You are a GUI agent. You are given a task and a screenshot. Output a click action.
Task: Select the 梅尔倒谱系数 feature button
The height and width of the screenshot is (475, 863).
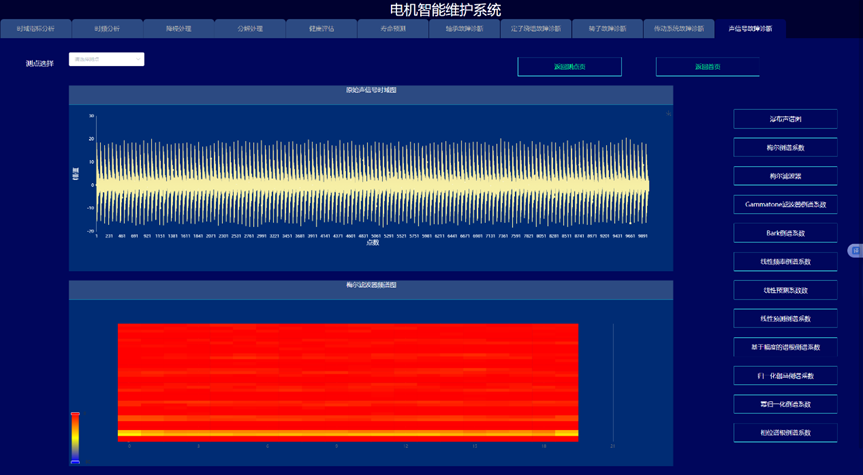[785, 147]
